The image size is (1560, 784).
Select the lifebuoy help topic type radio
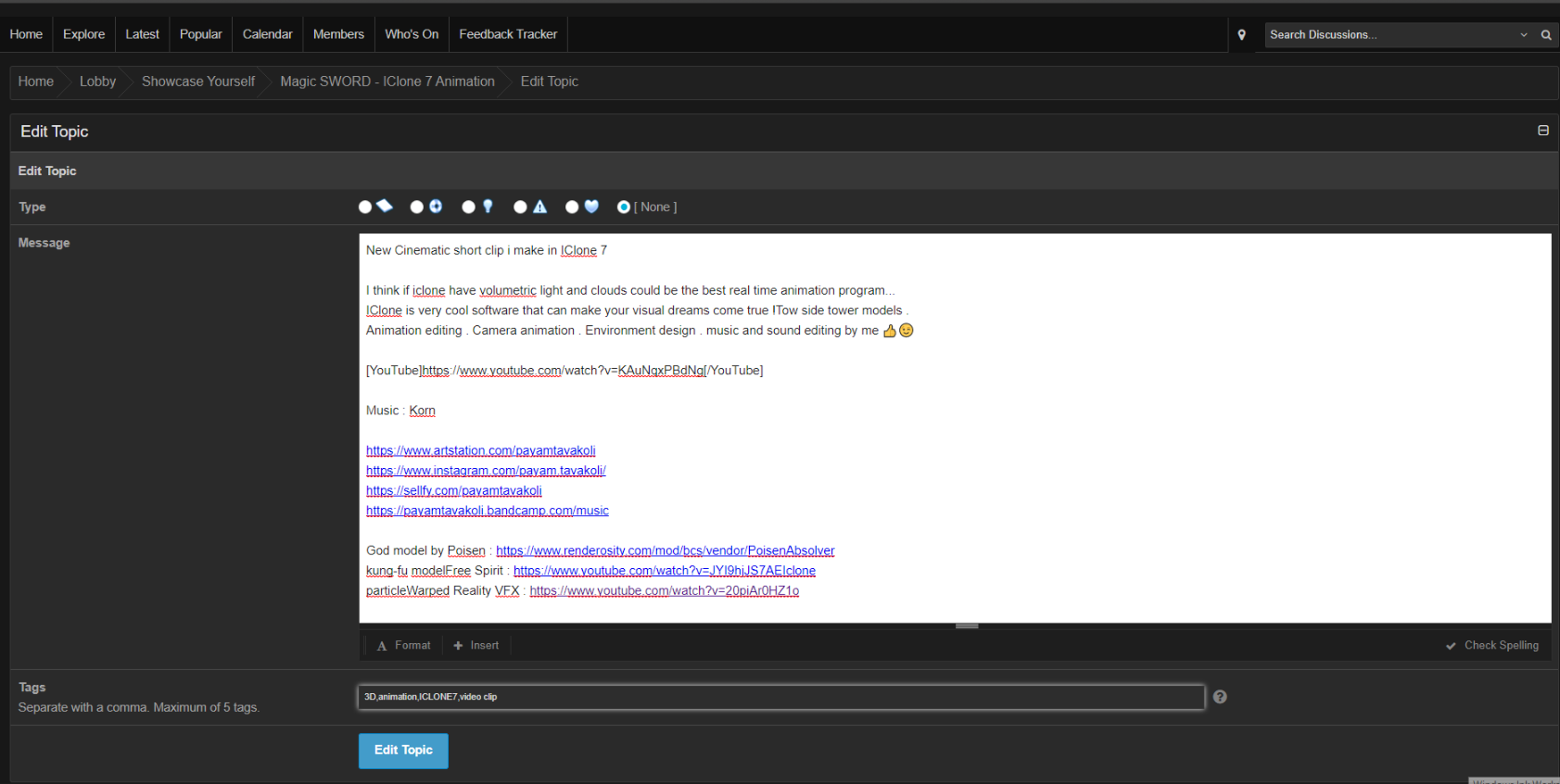point(417,207)
